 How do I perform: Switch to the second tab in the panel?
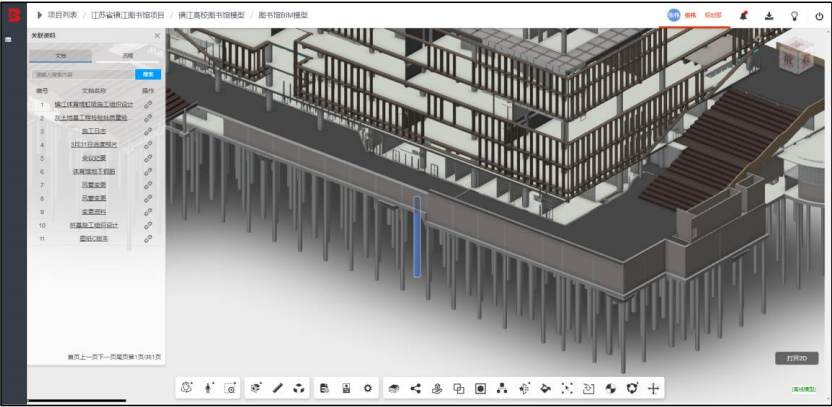coord(127,56)
